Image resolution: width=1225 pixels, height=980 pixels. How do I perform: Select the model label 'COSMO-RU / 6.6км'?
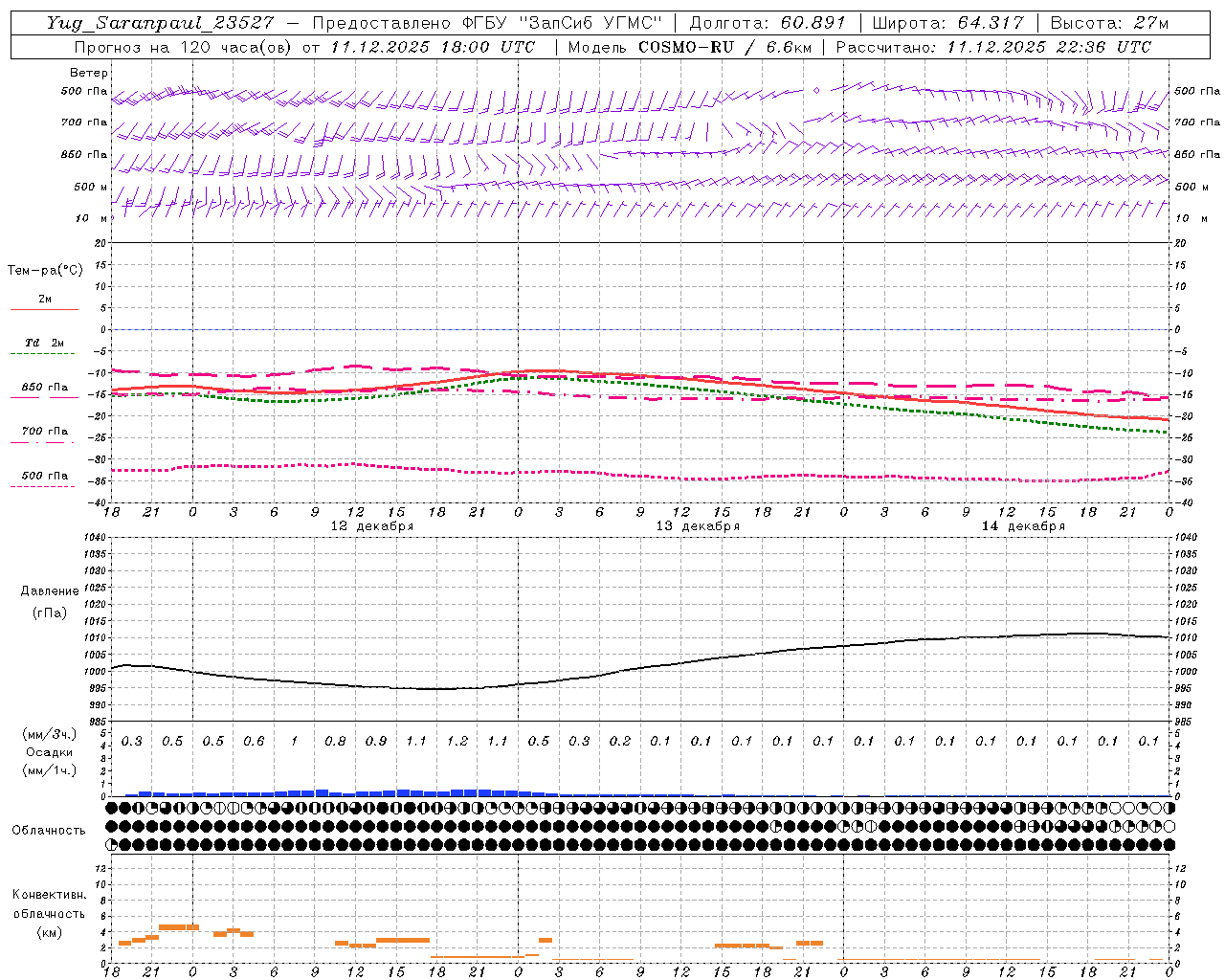(x=724, y=47)
